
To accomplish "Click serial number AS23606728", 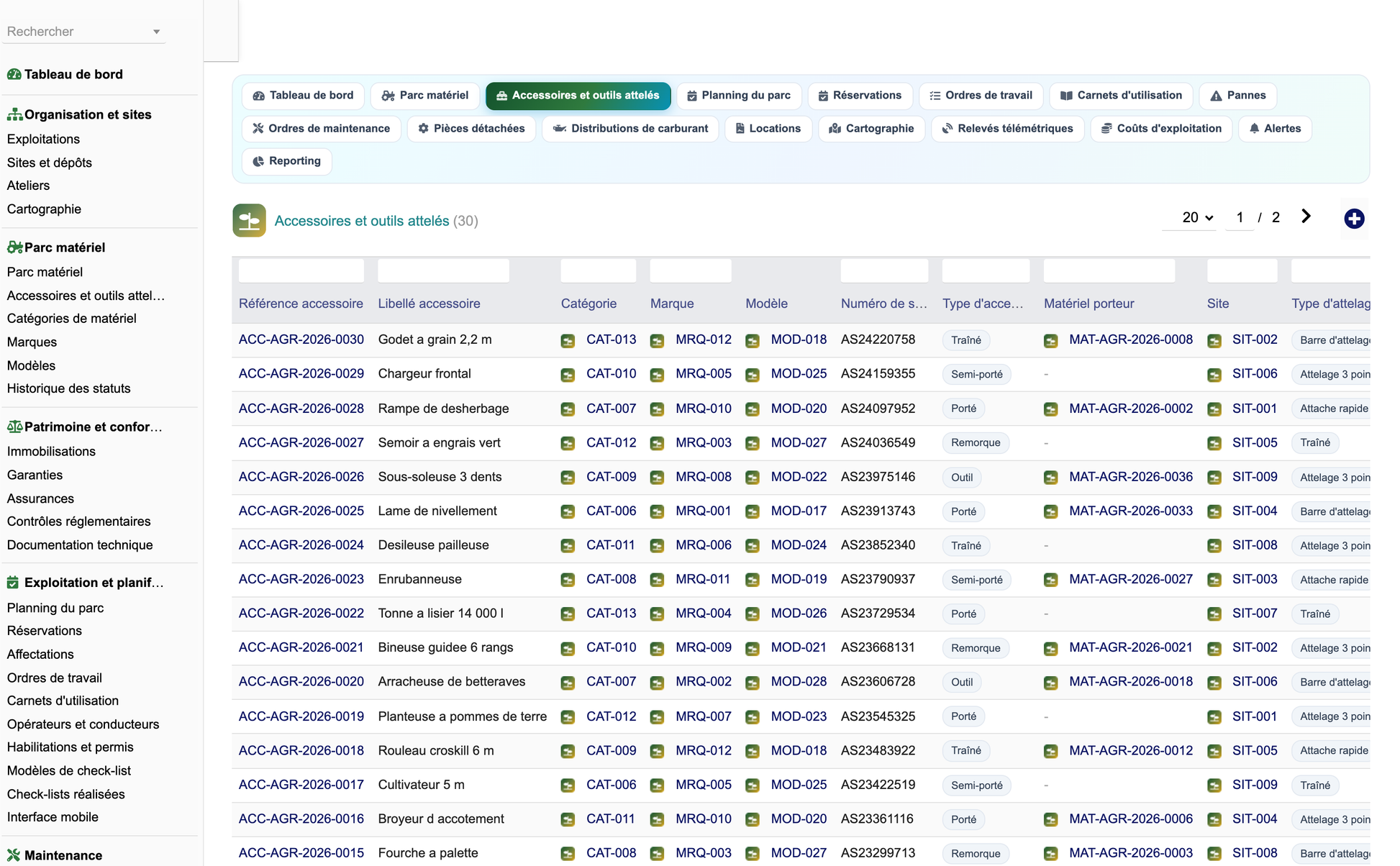I will pos(878,682).
